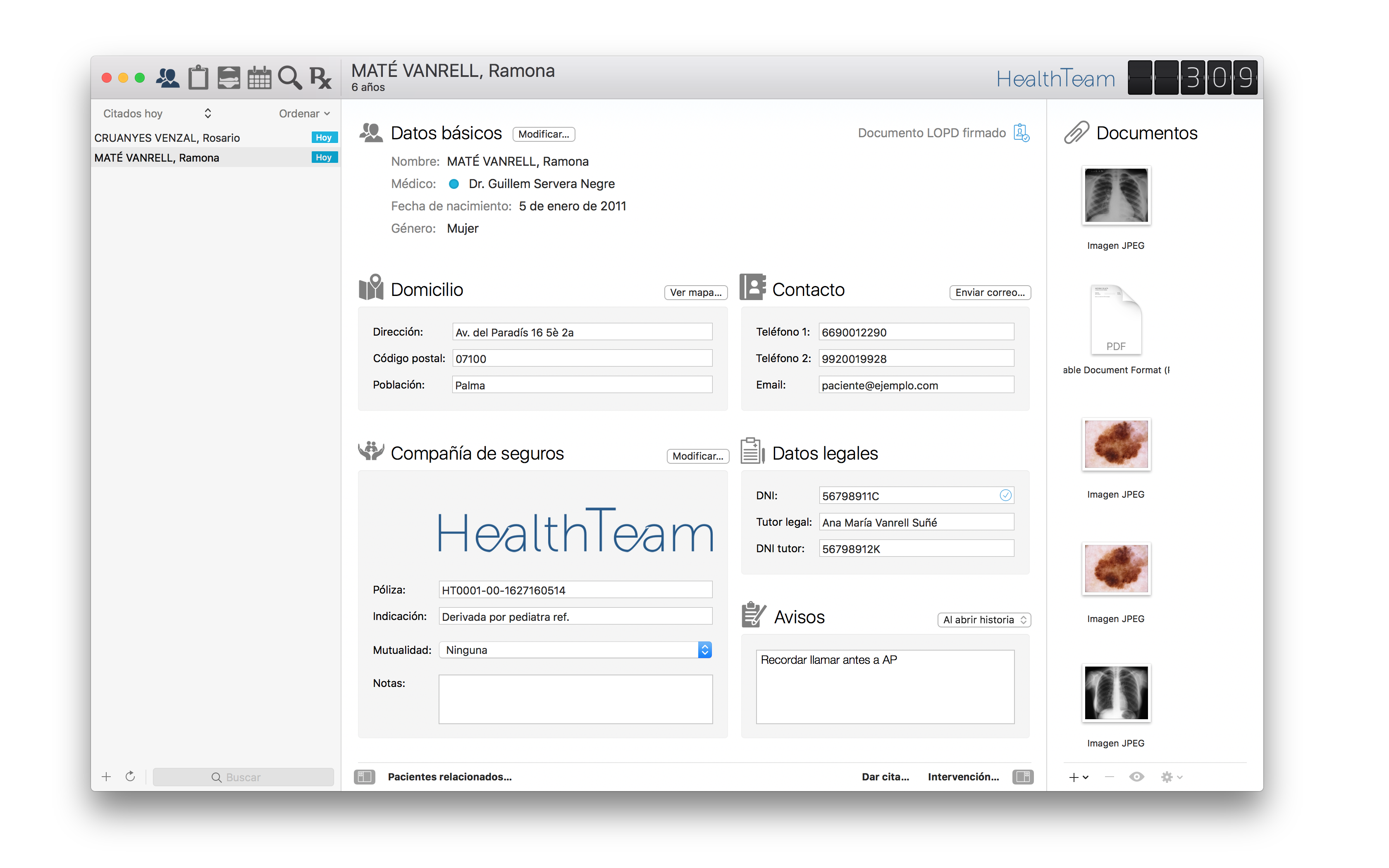Click the Compañía de seguros icon
Viewport: 1389px width, 868px height.
(371, 451)
